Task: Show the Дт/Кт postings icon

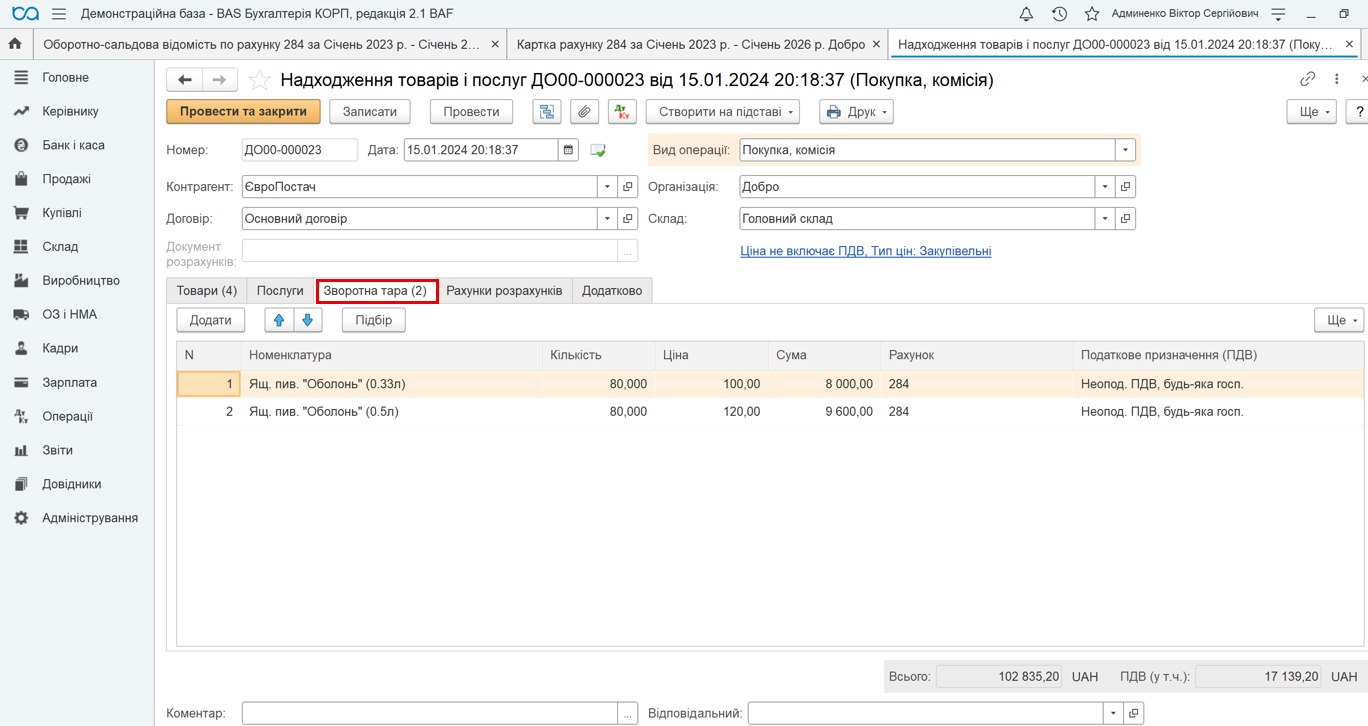Action: [x=622, y=112]
